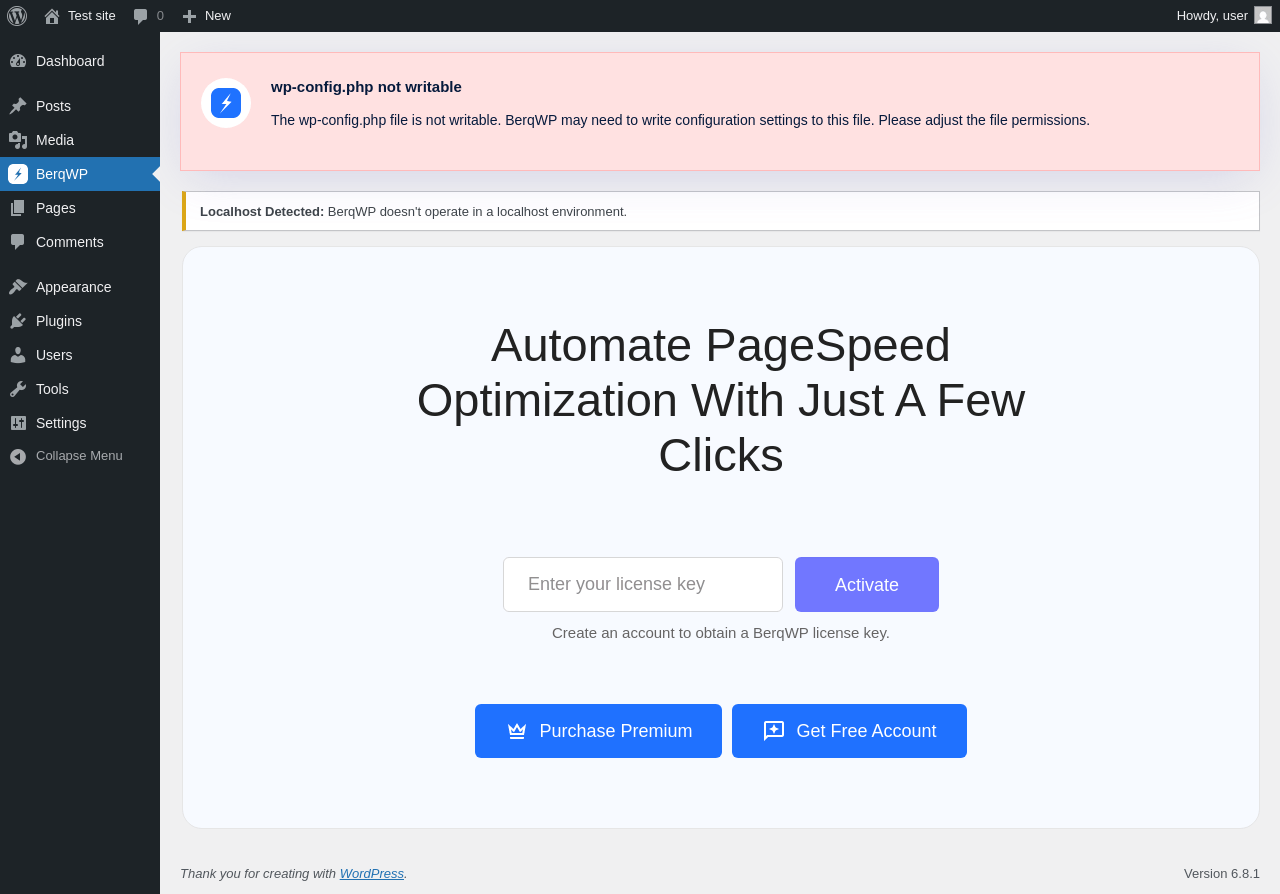Collapse the admin sidebar menu

(80, 456)
